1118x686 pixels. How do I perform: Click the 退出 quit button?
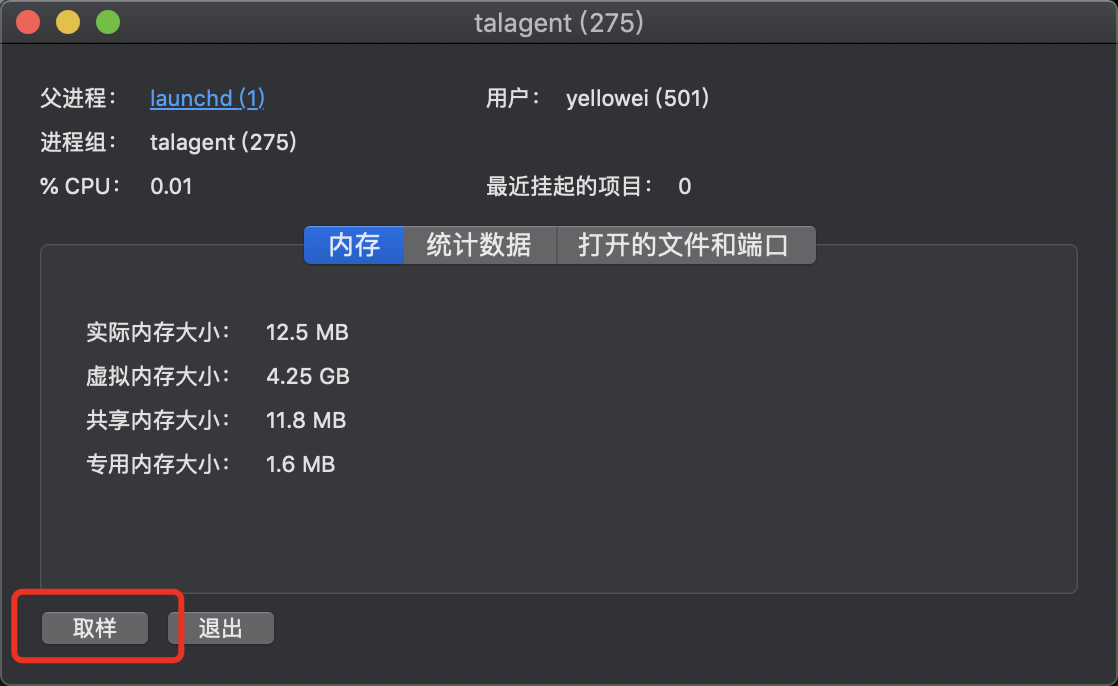(221, 628)
